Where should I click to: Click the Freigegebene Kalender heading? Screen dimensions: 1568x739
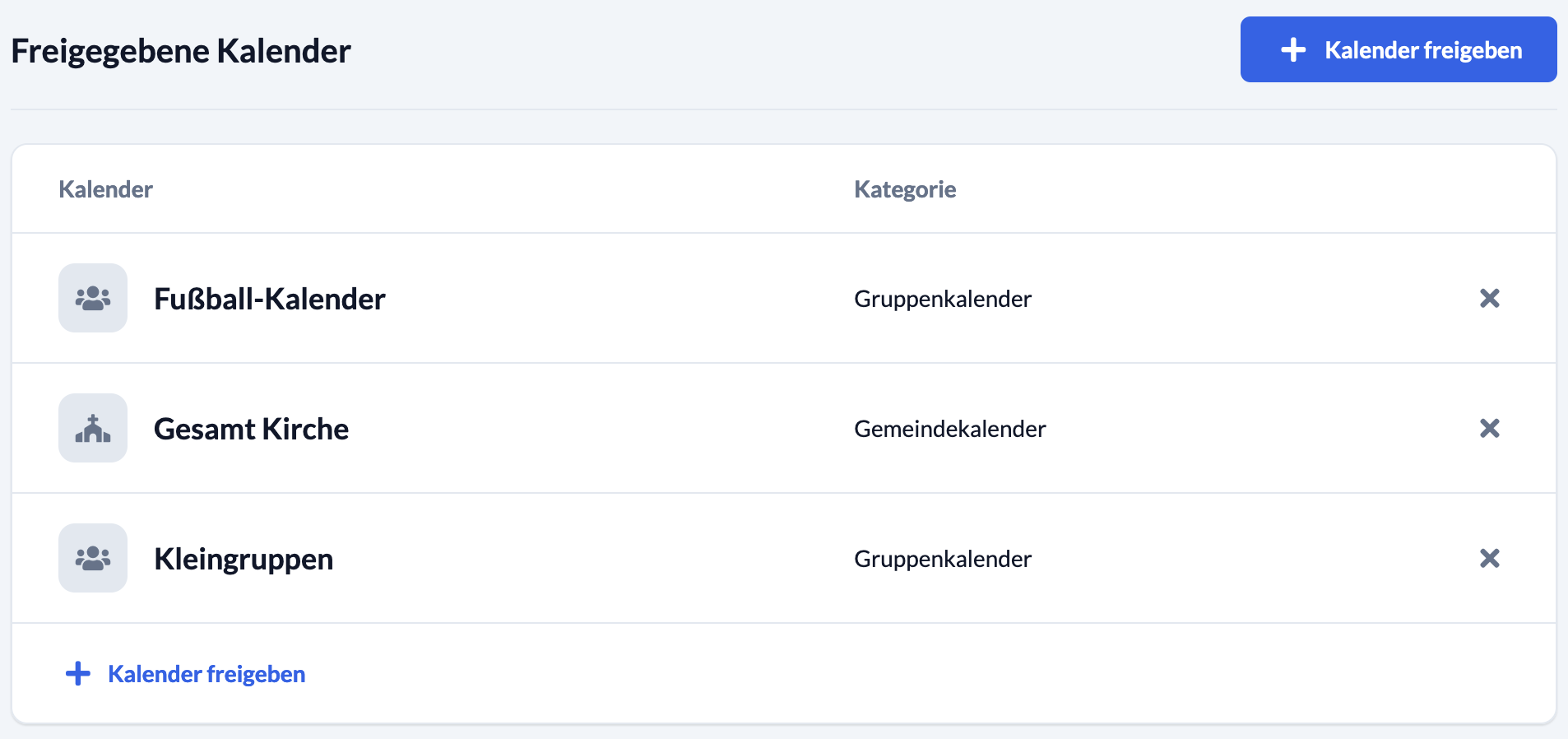[x=181, y=51]
